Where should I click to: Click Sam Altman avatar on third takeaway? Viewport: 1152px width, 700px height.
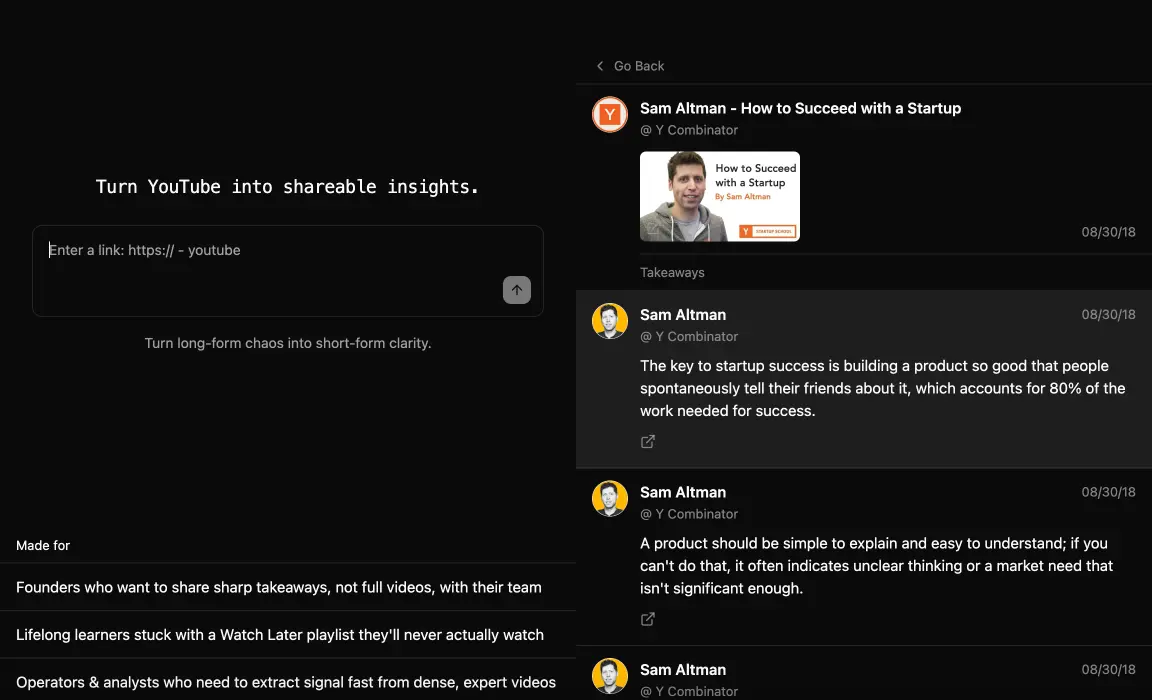pos(610,676)
